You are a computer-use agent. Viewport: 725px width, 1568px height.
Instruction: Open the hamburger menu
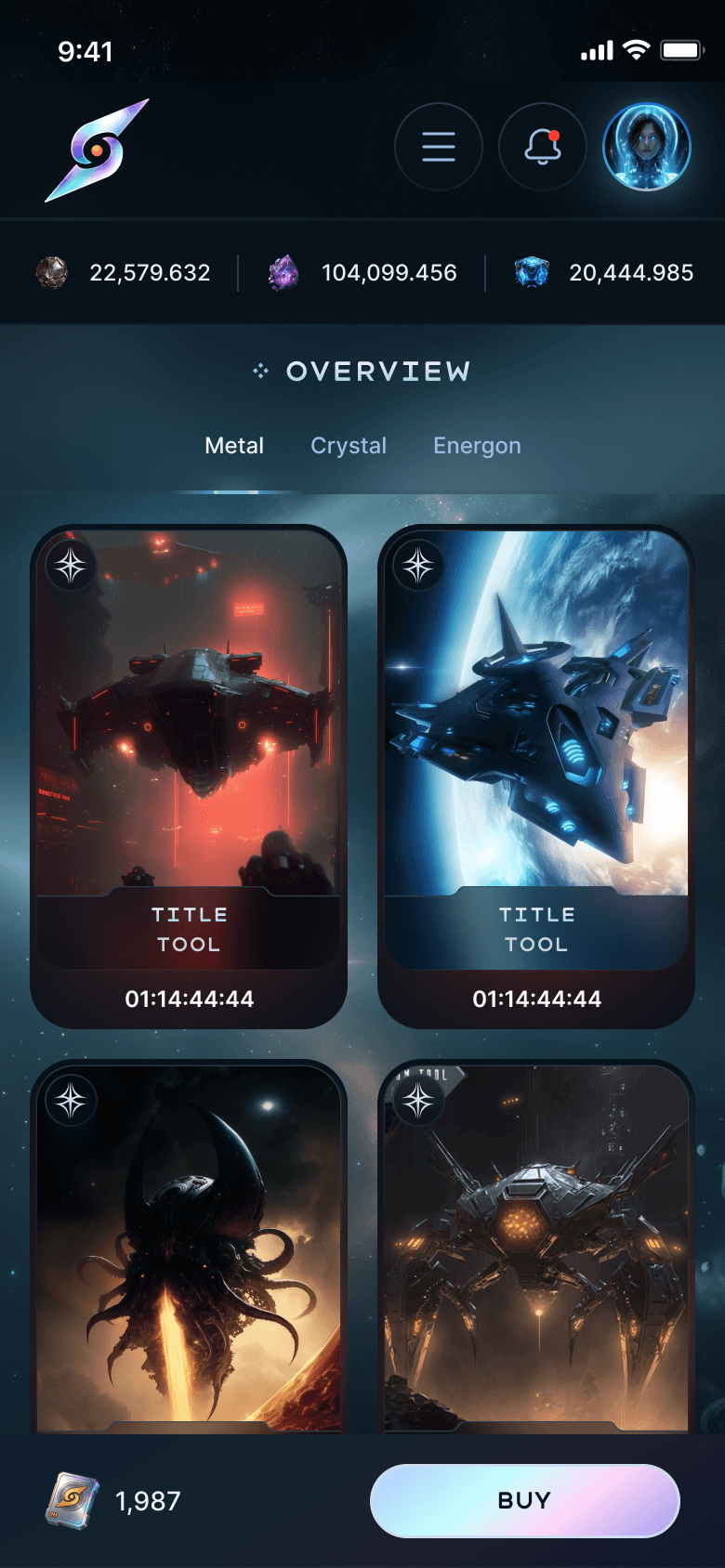439,147
